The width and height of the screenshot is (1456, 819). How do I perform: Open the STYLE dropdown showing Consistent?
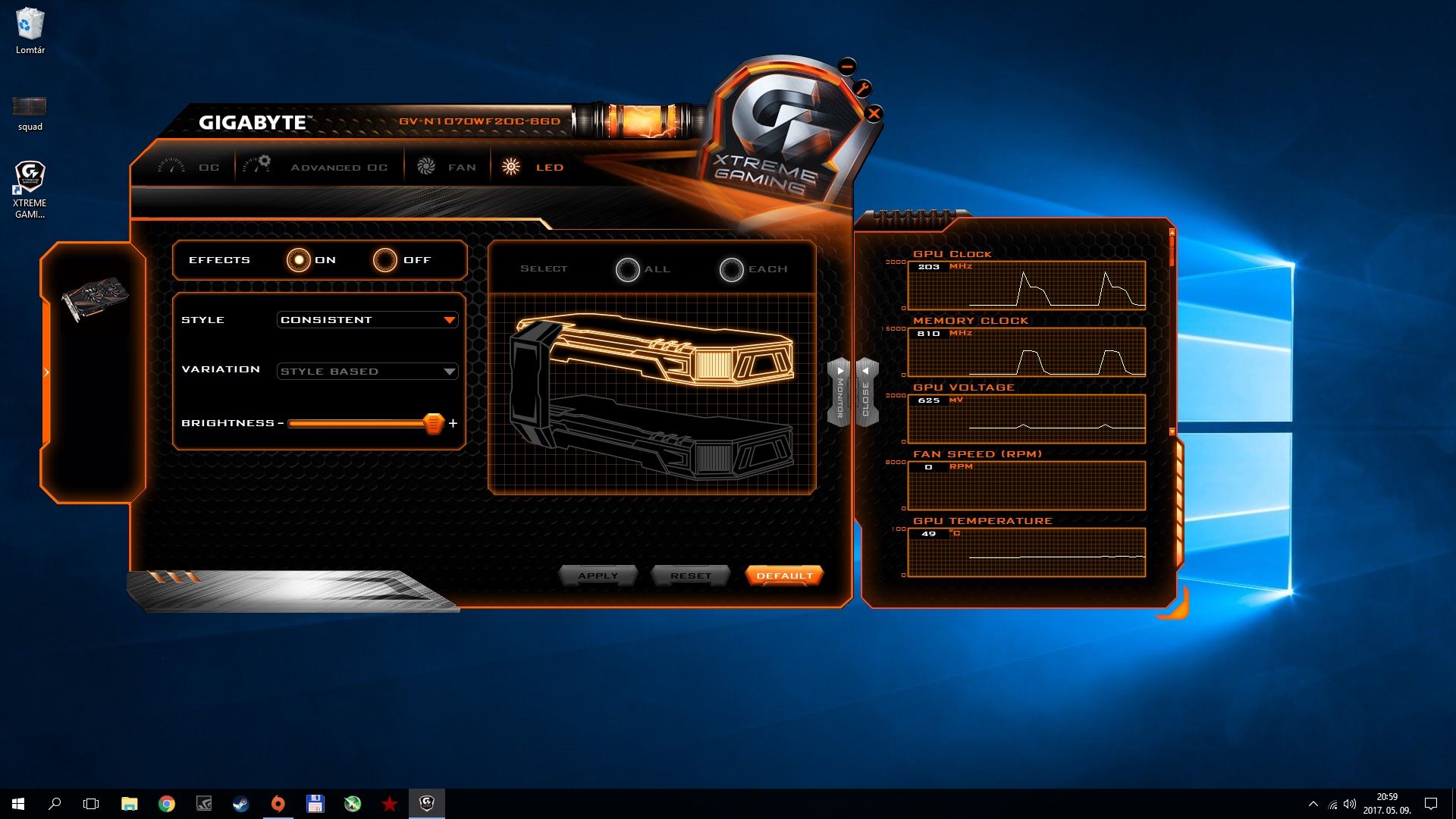(367, 320)
